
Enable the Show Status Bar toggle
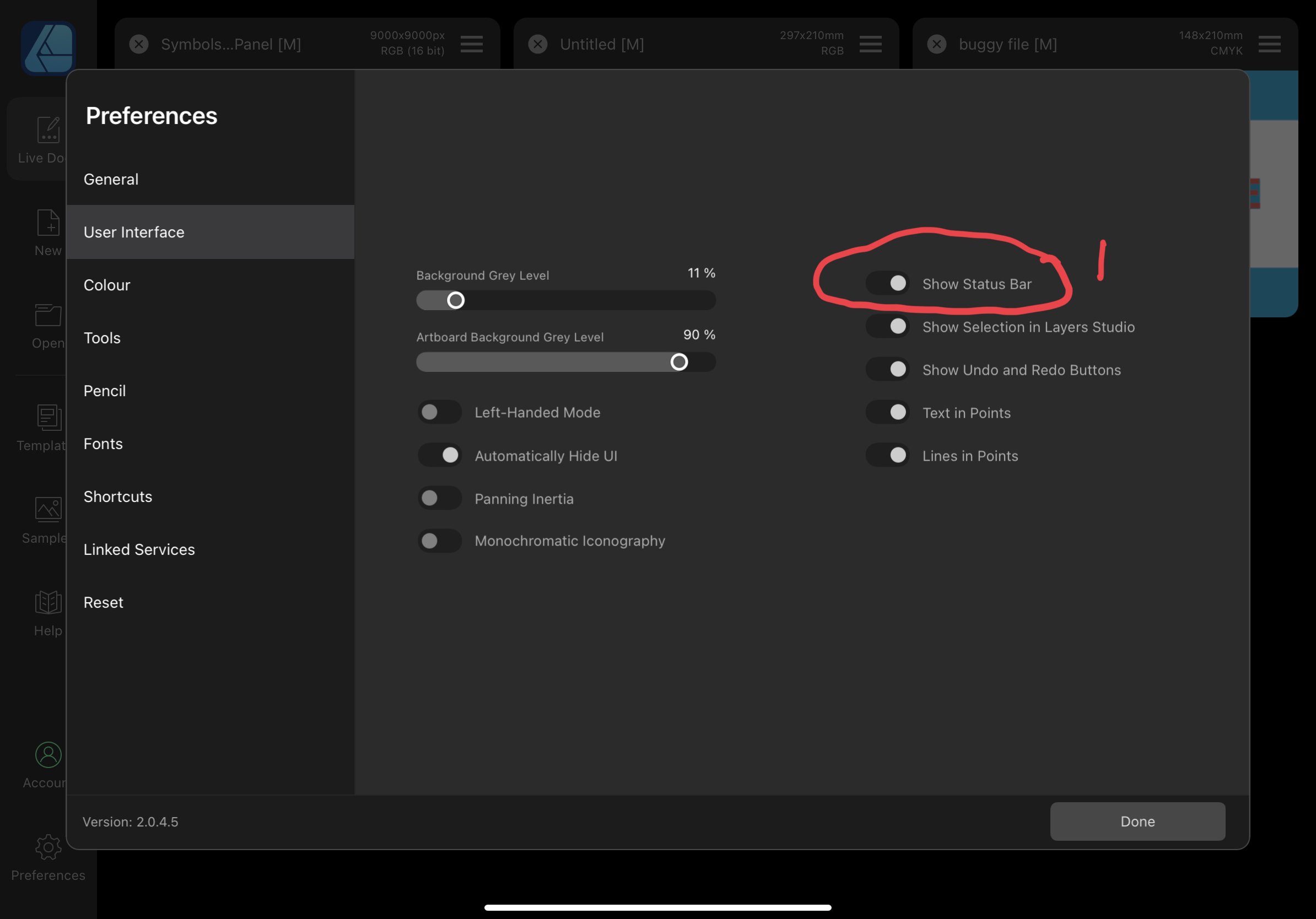(x=887, y=283)
